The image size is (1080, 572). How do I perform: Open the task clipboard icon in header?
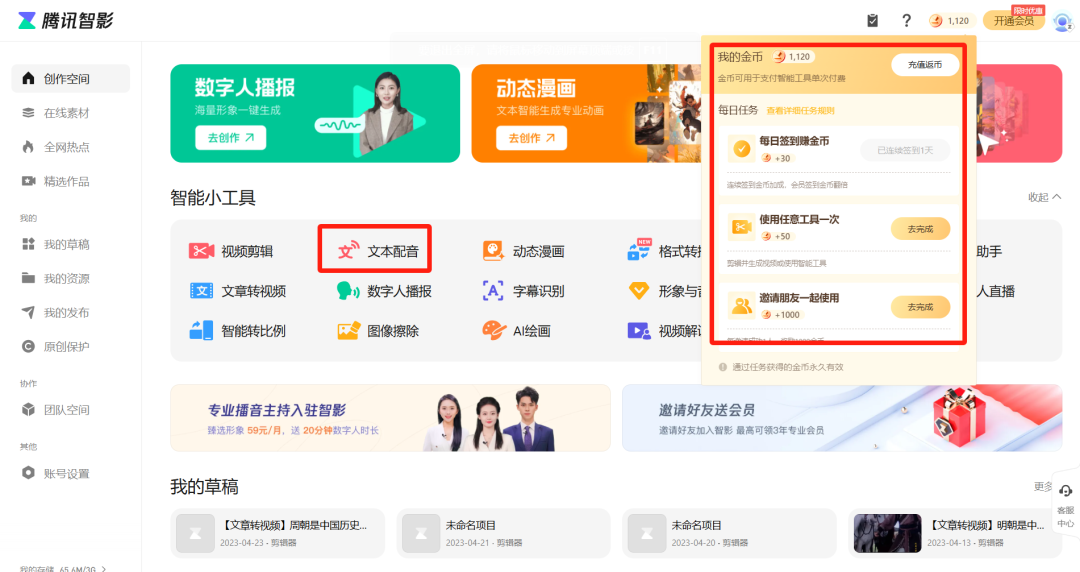tap(873, 21)
